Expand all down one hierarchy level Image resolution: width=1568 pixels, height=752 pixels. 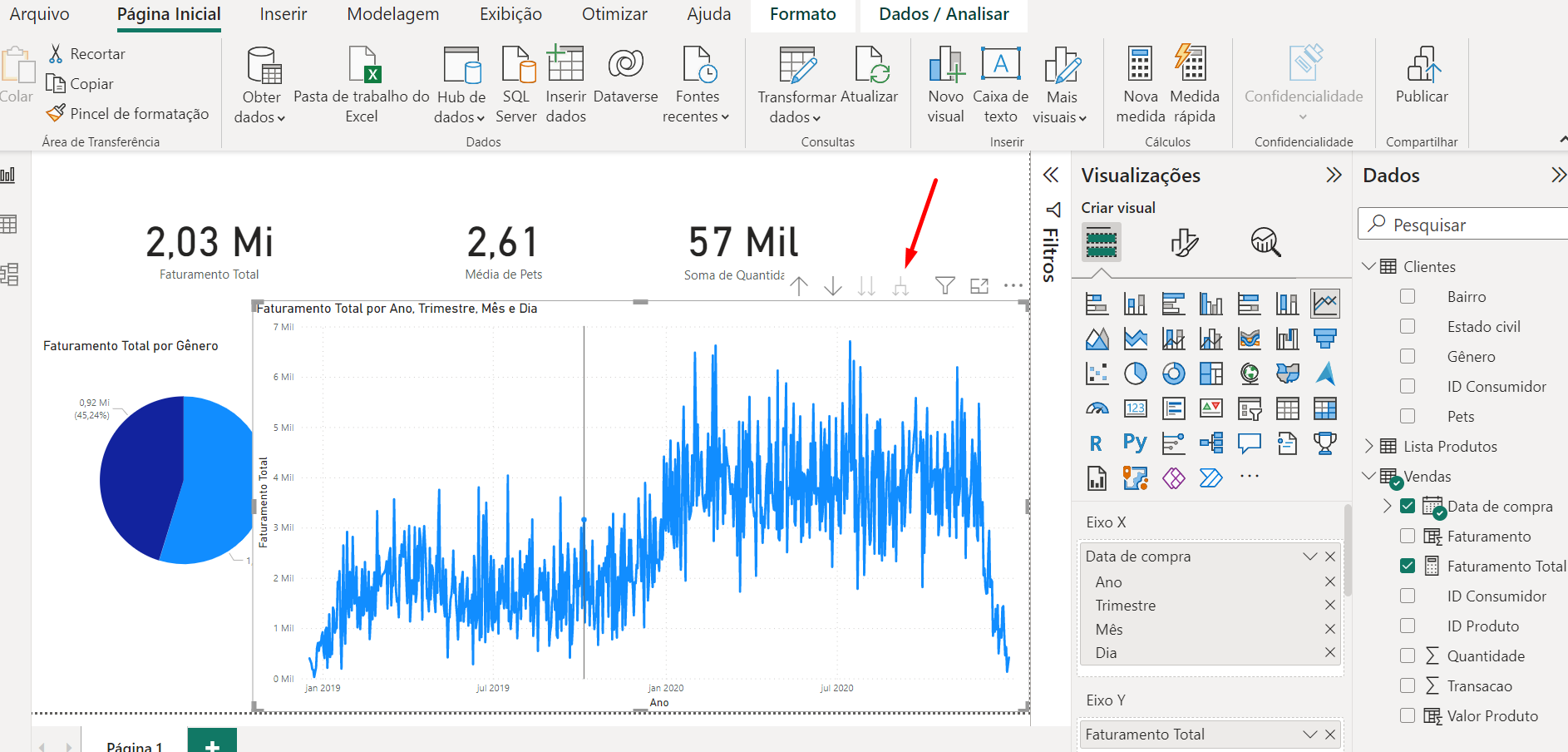click(x=900, y=287)
